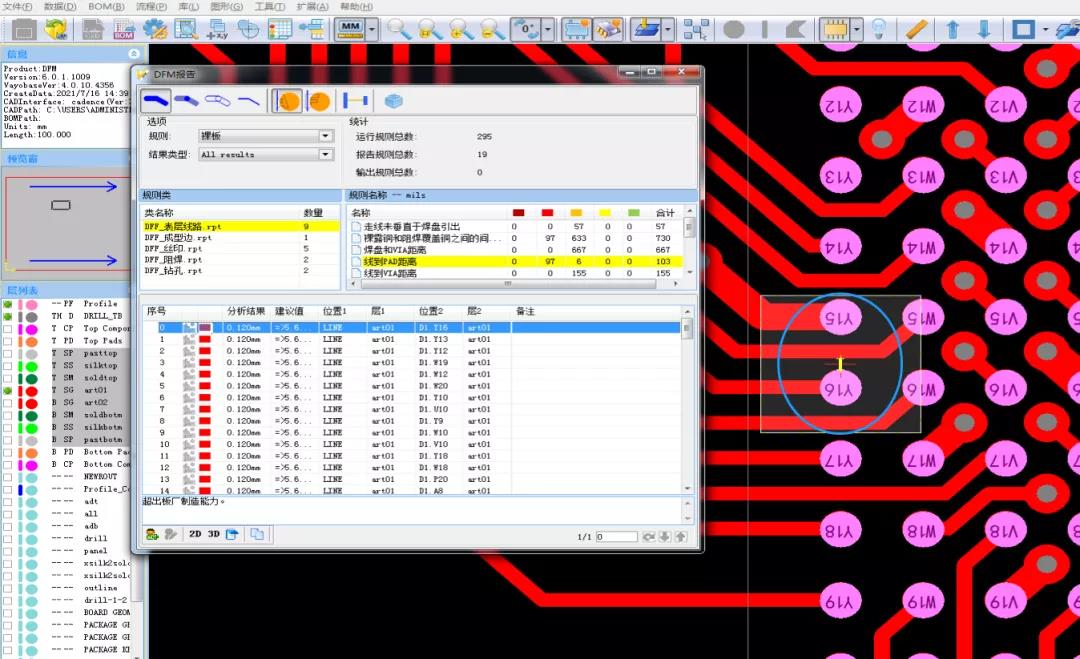This screenshot has height=659, width=1080.
Task: Click the blue spacing measurement icon in DFM report
Action: click(x=355, y=100)
